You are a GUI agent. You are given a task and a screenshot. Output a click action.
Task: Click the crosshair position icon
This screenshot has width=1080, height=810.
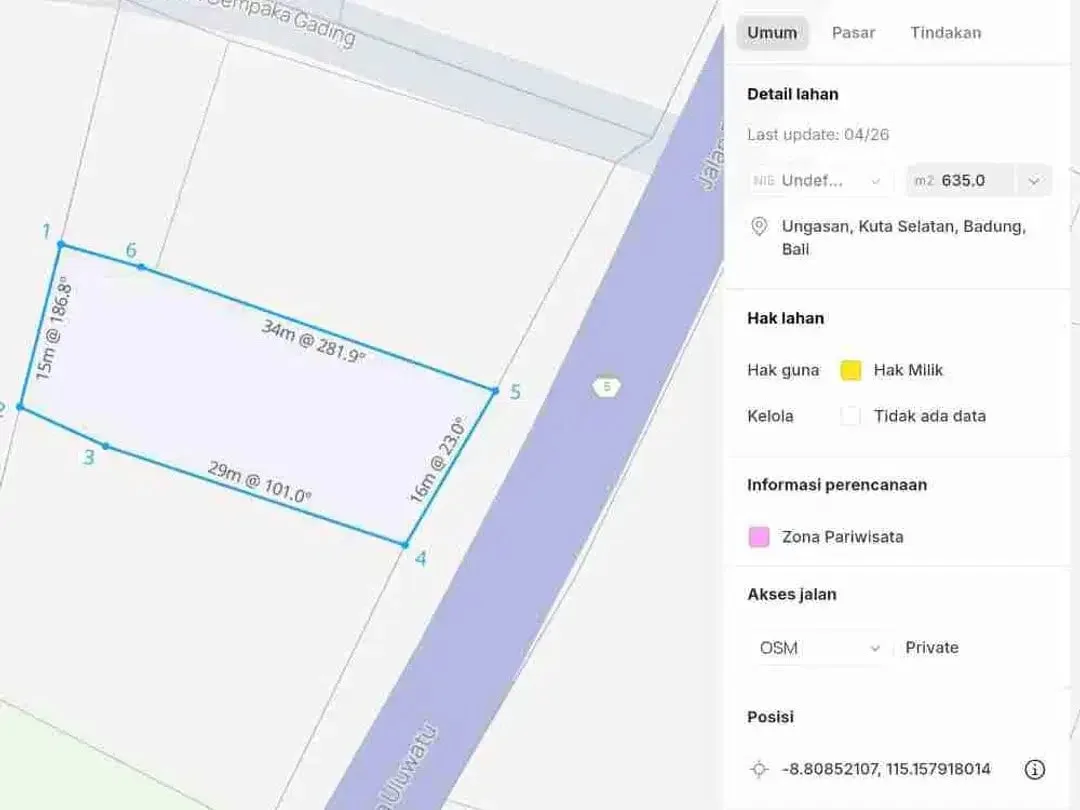point(759,769)
